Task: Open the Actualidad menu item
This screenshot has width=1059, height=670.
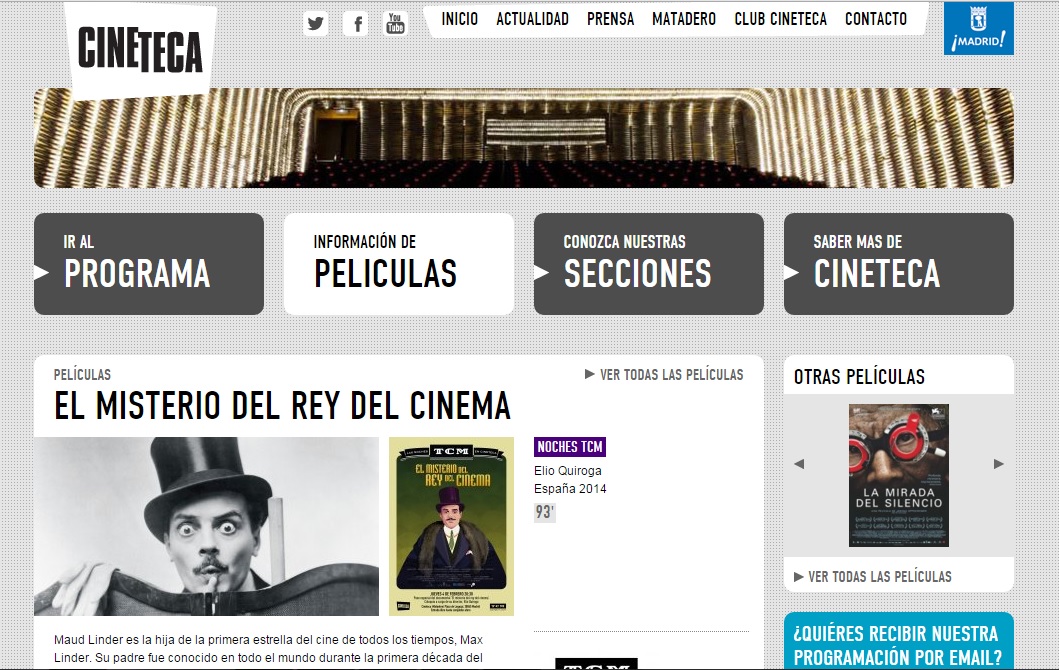Action: (532, 19)
